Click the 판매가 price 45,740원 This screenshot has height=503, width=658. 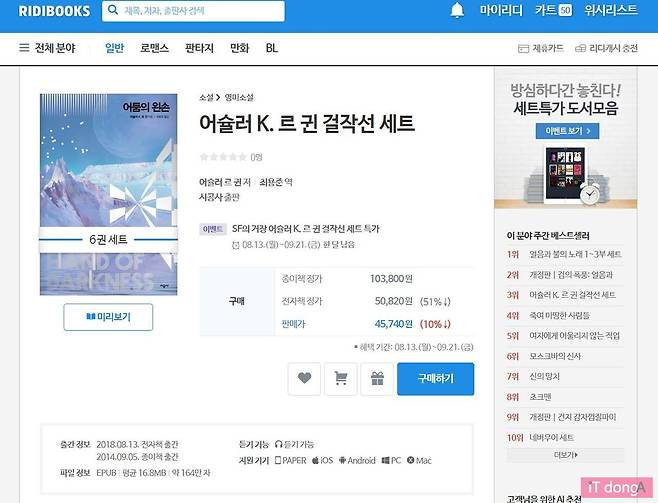pos(393,324)
